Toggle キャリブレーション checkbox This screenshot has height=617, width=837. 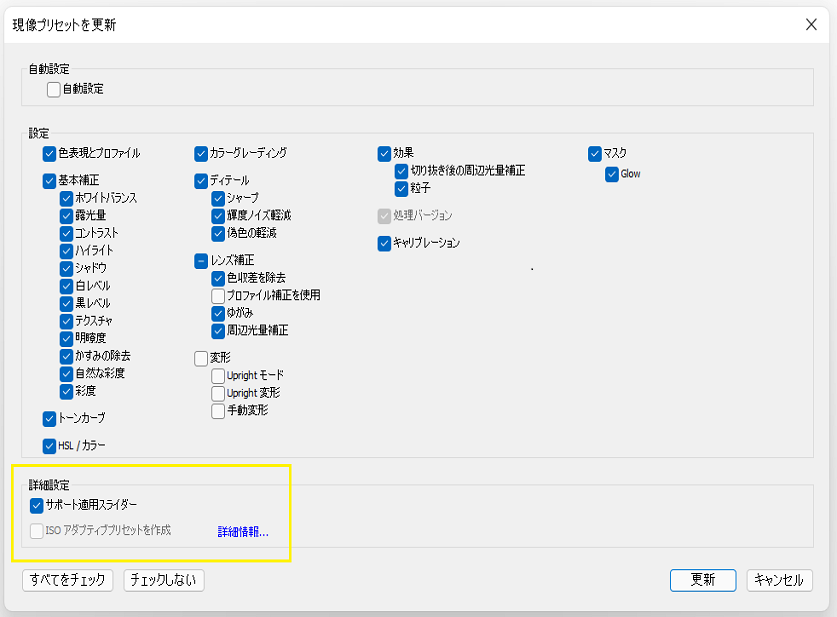384,243
